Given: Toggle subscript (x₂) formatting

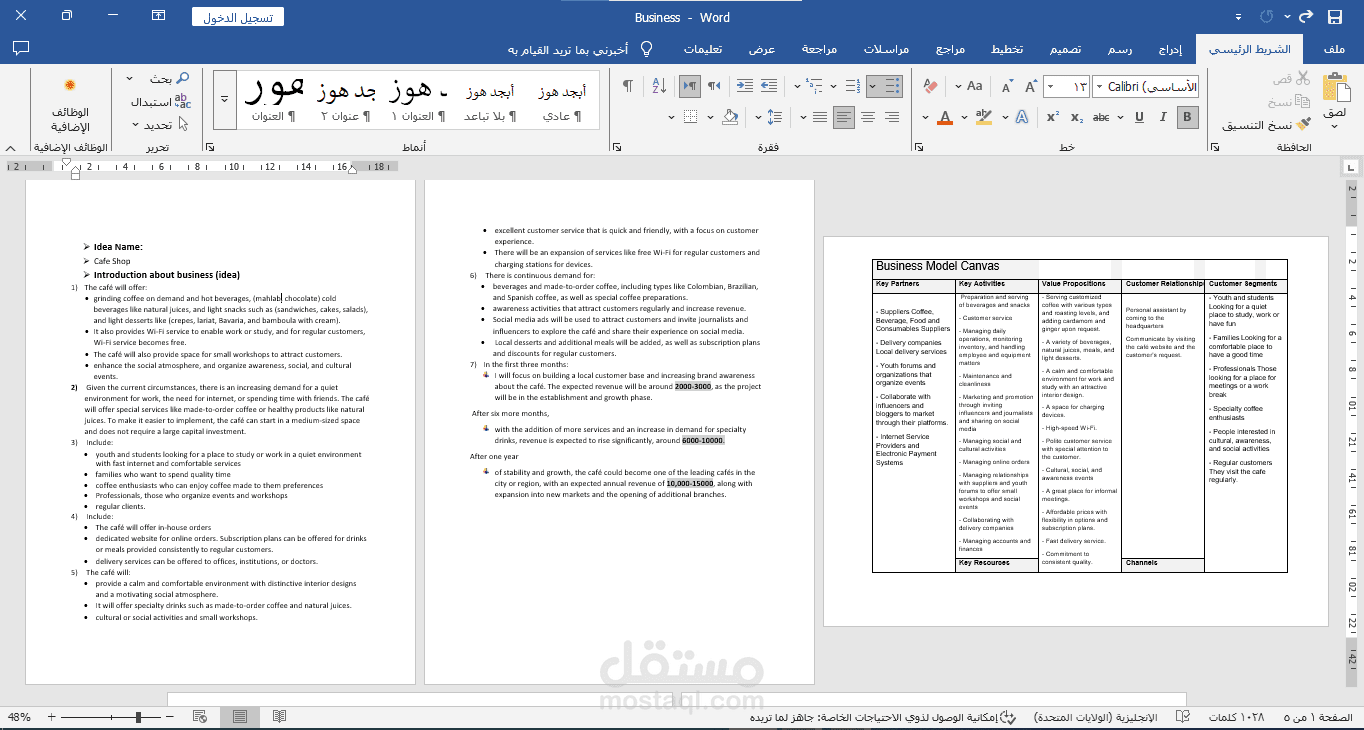Looking at the screenshot, I should [1076, 117].
